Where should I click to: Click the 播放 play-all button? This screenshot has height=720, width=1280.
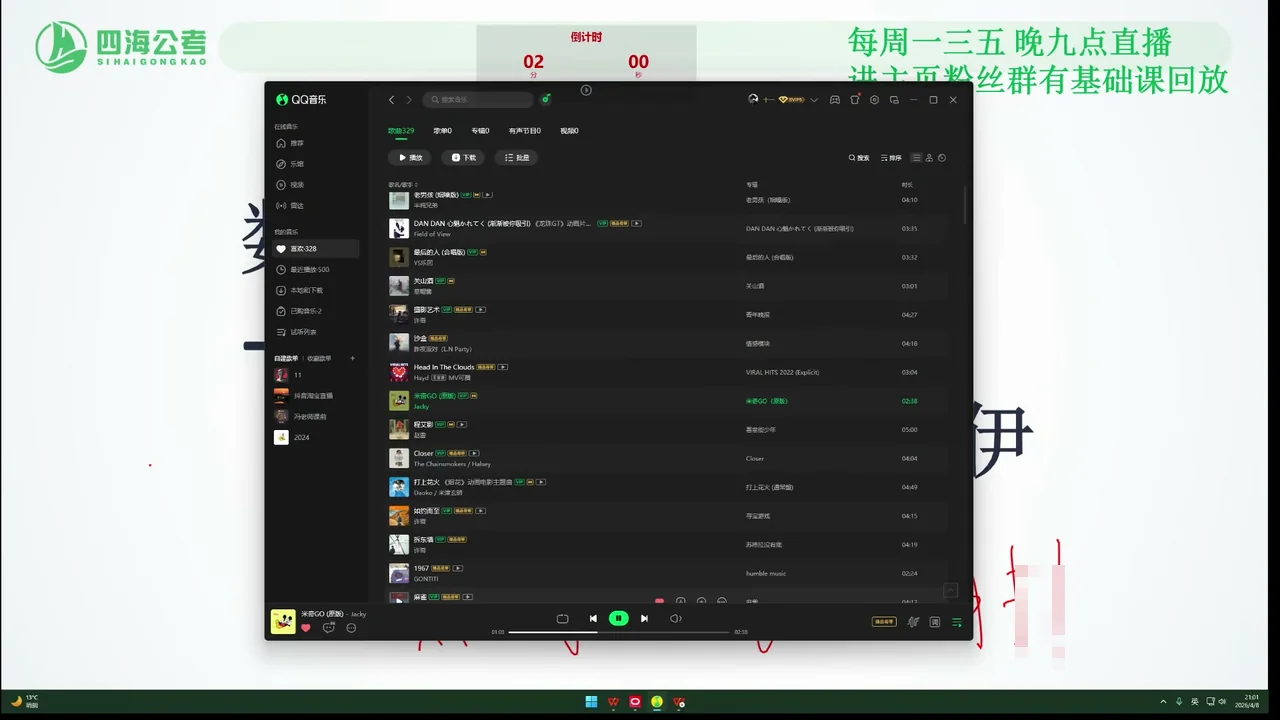coord(410,158)
